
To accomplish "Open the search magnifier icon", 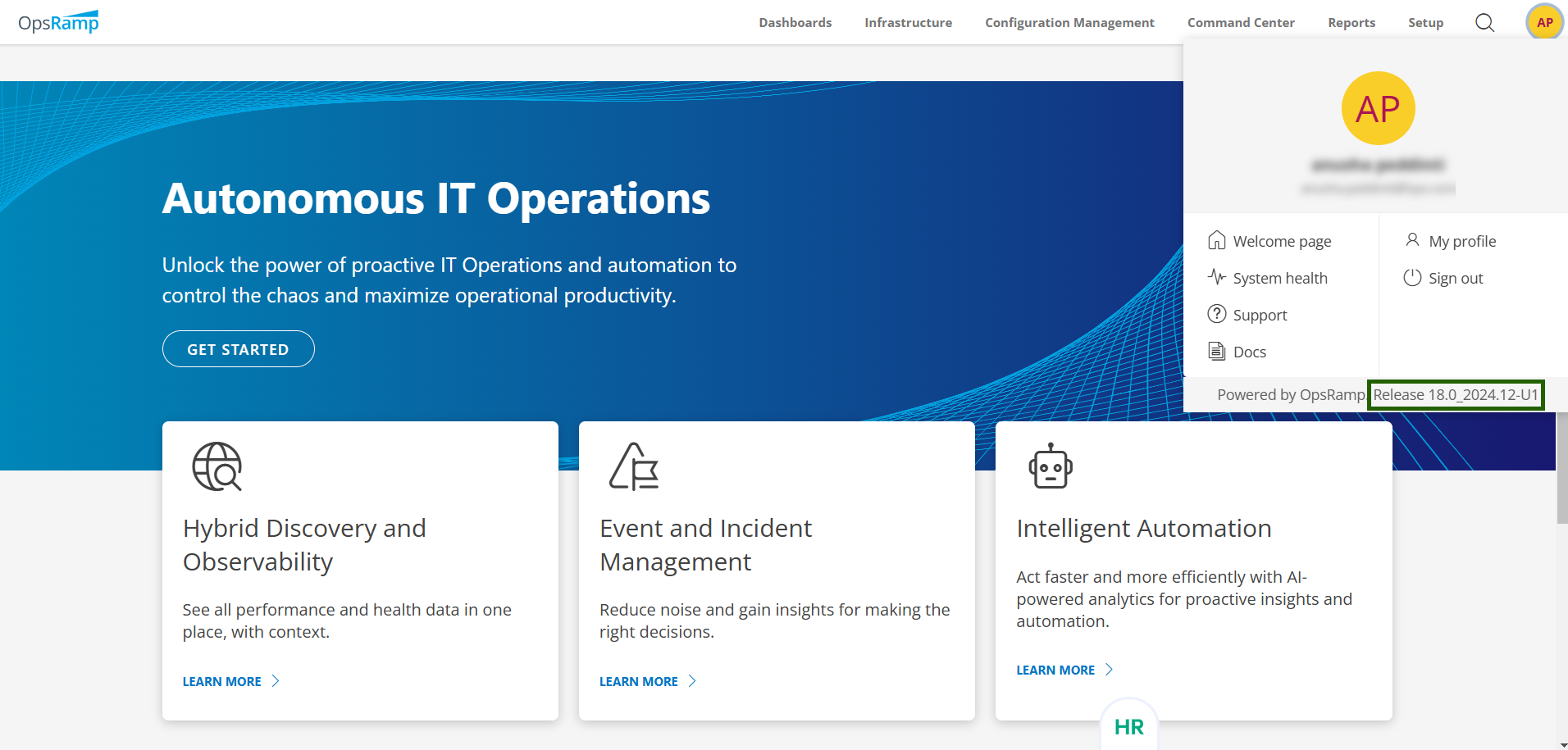I will pyautogui.click(x=1484, y=22).
